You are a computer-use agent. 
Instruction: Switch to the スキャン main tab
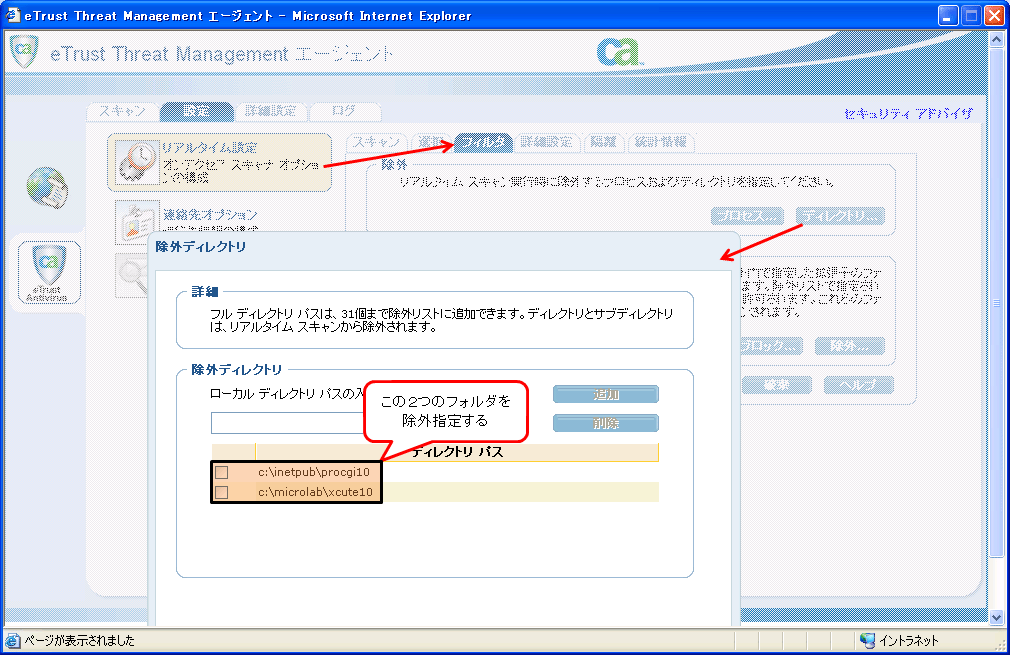(122, 111)
